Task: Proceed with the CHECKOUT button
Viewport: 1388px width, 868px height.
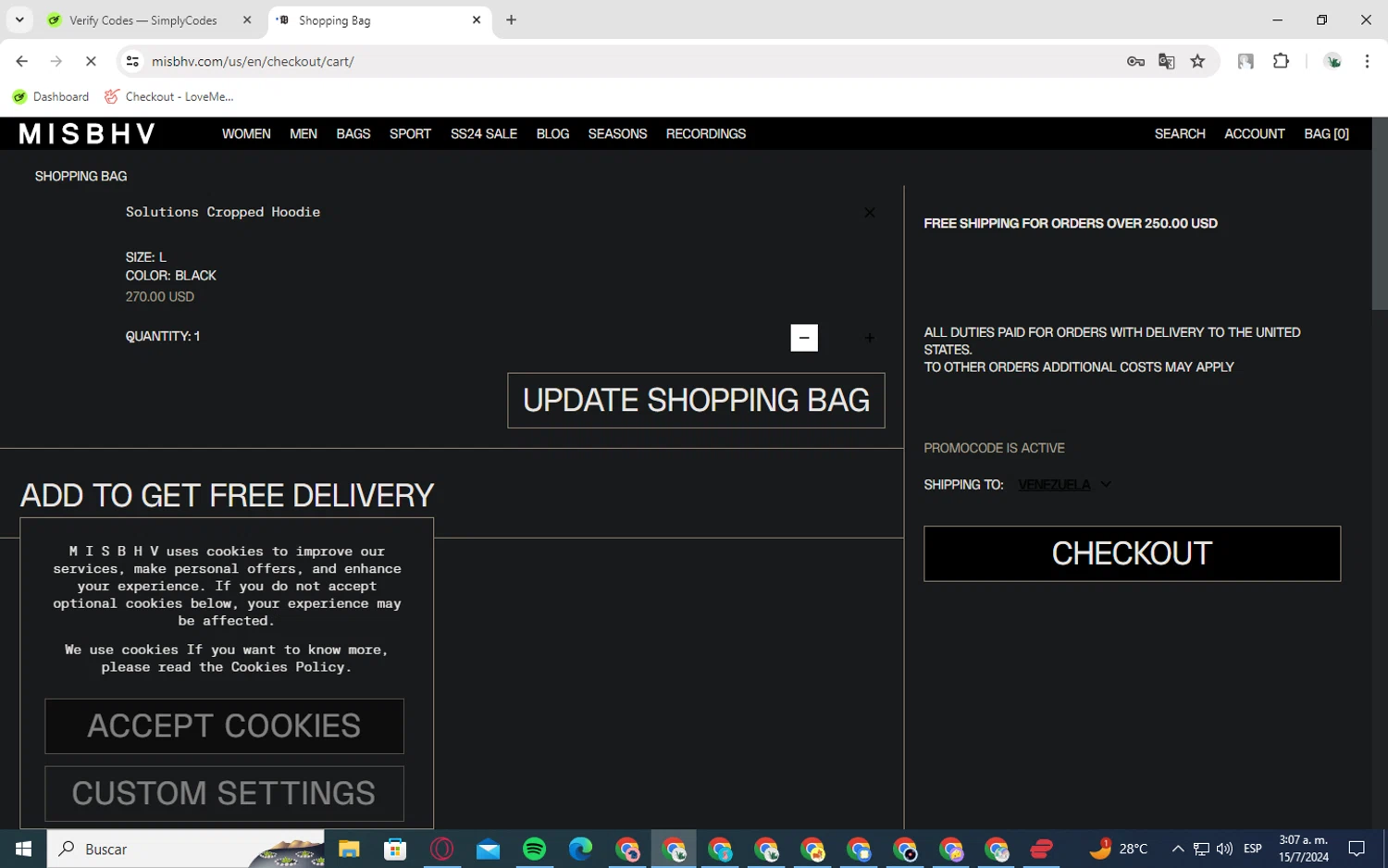Action: [1132, 553]
